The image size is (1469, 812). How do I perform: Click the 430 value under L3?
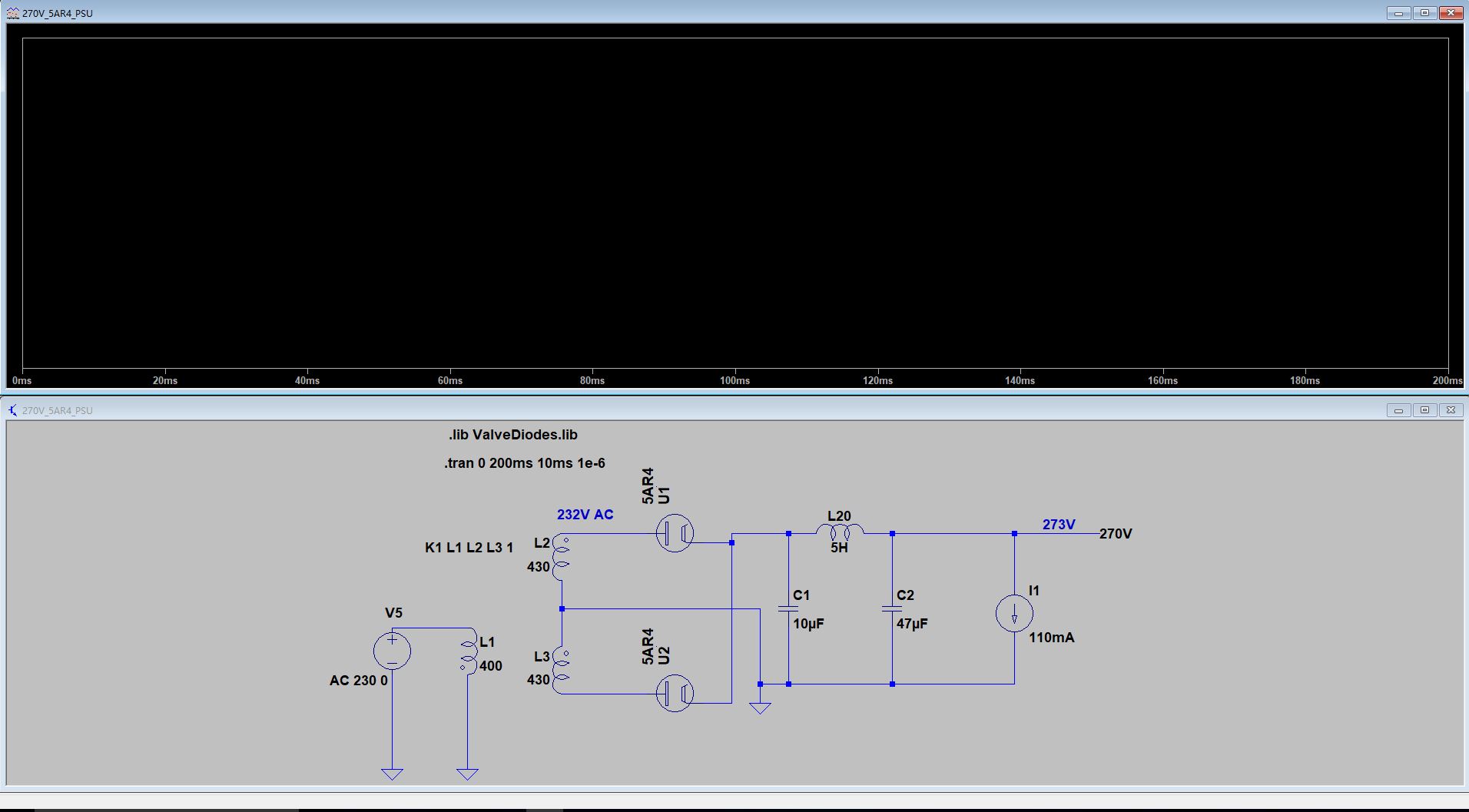point(538,680)
